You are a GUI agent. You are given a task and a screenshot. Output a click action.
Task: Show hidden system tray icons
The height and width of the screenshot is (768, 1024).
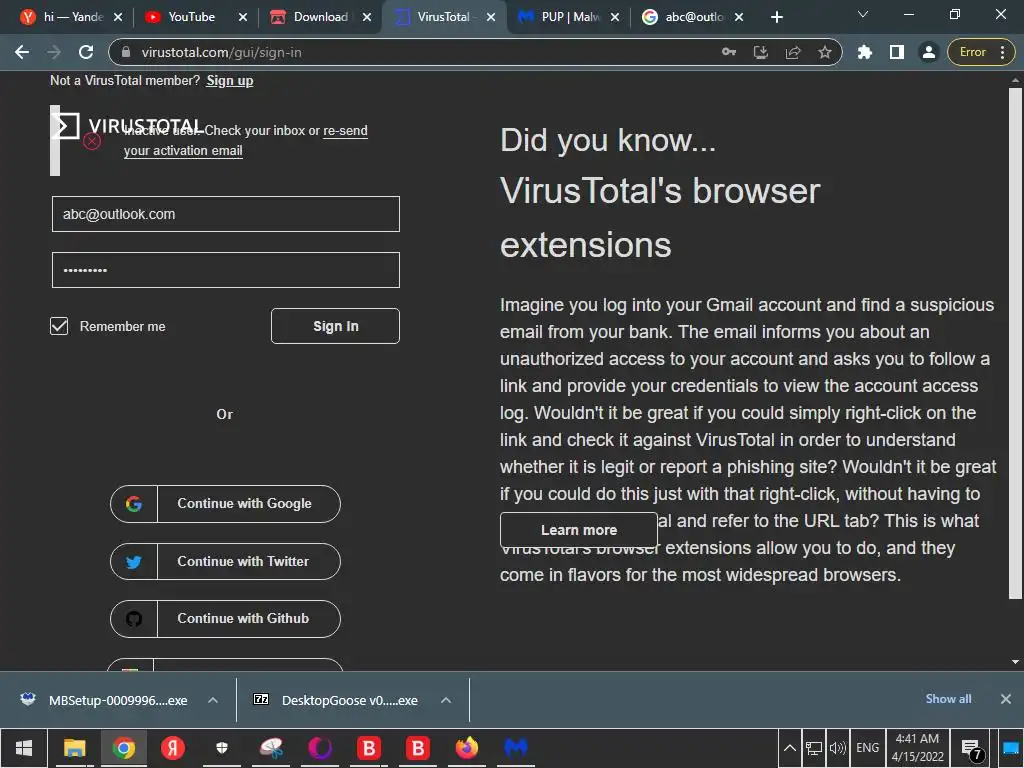pyautogui.click(x=790, y=748)
